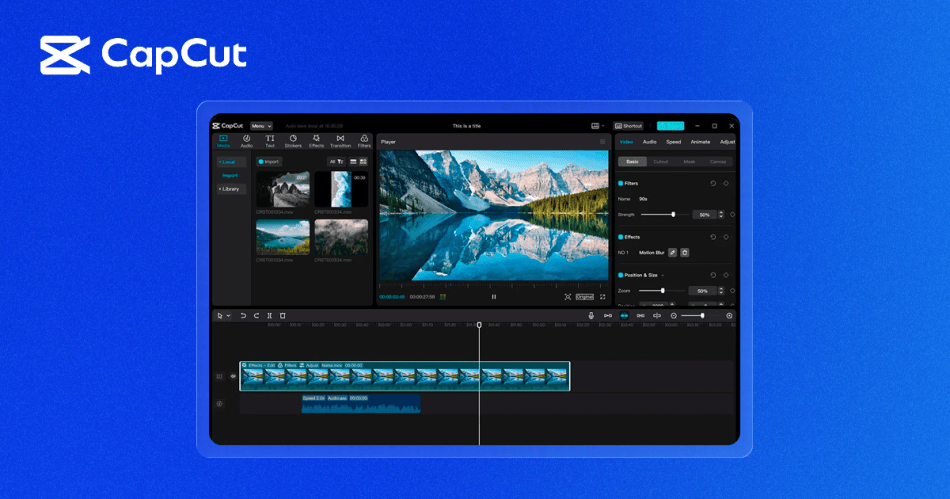Expand the Library section in sidebar
This screenshot has width=950, height=499.
(231, 189)
